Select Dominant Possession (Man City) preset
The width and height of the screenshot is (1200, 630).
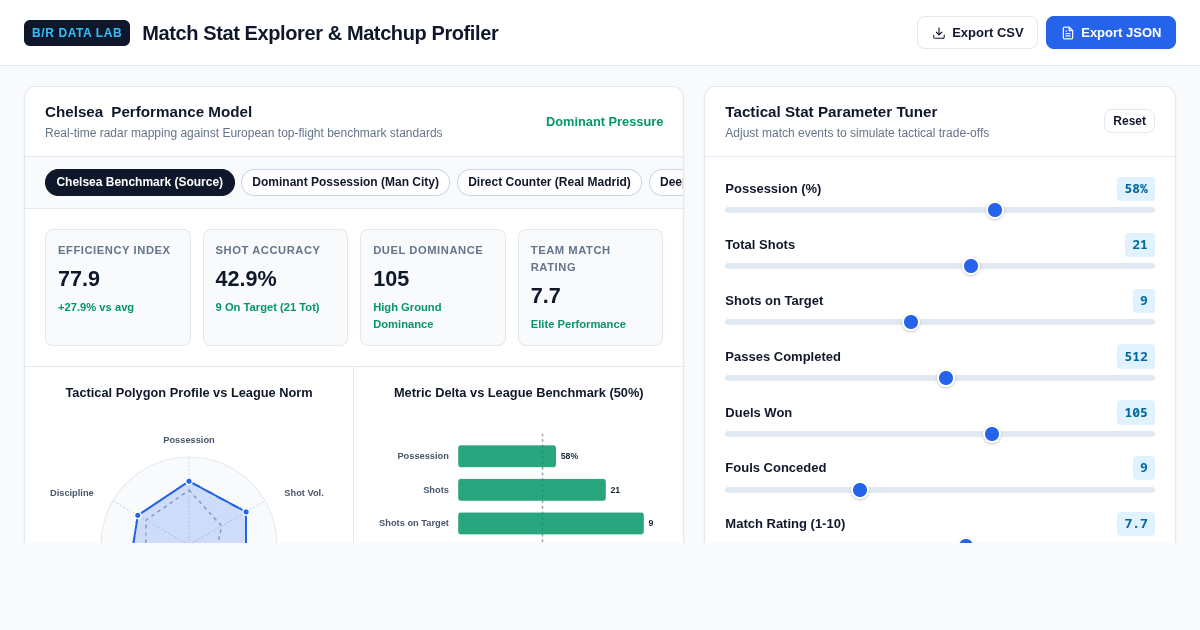pyautogui.click(x=345, y=182)
